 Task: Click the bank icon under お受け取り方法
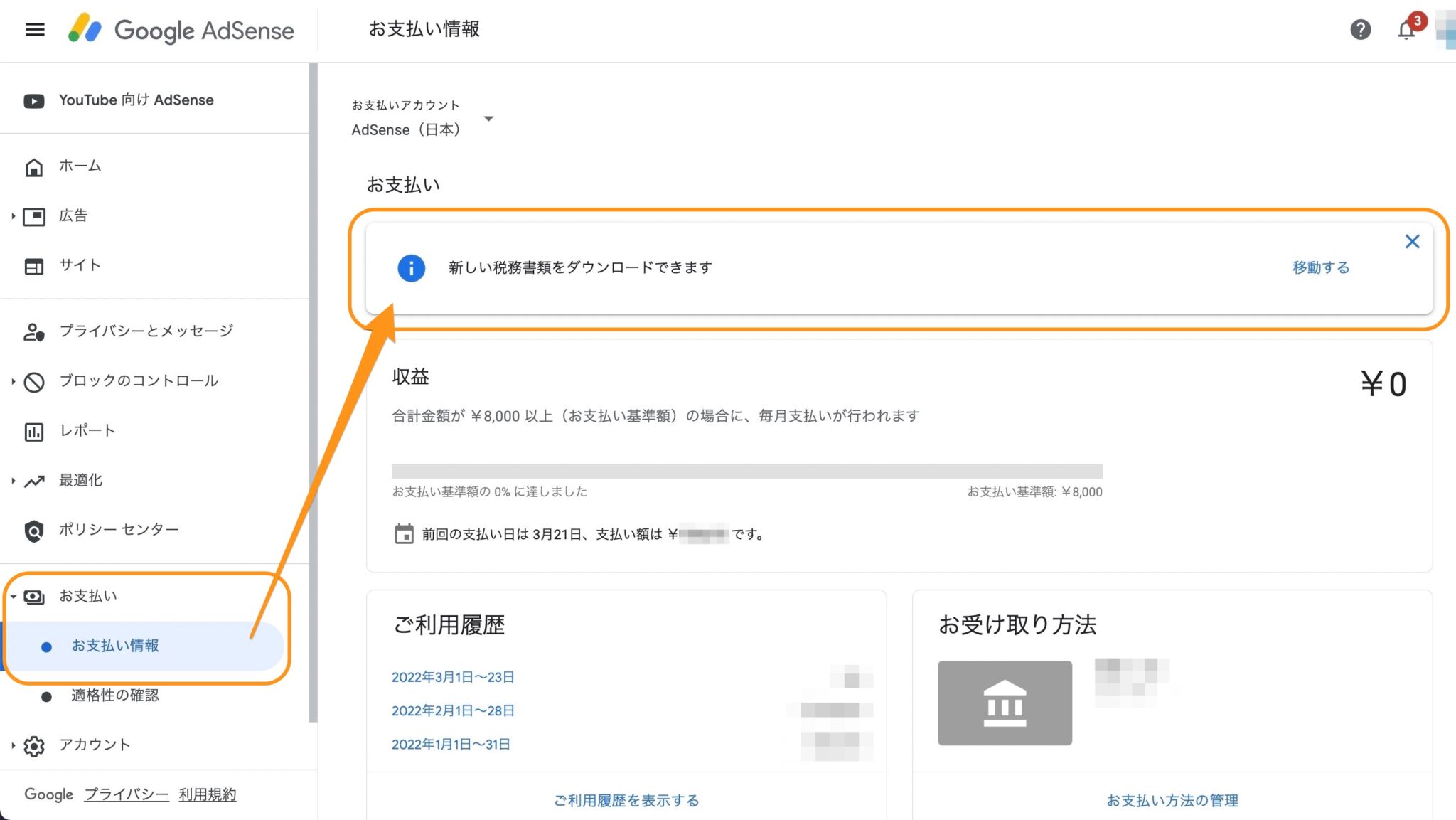point(1005,703)
